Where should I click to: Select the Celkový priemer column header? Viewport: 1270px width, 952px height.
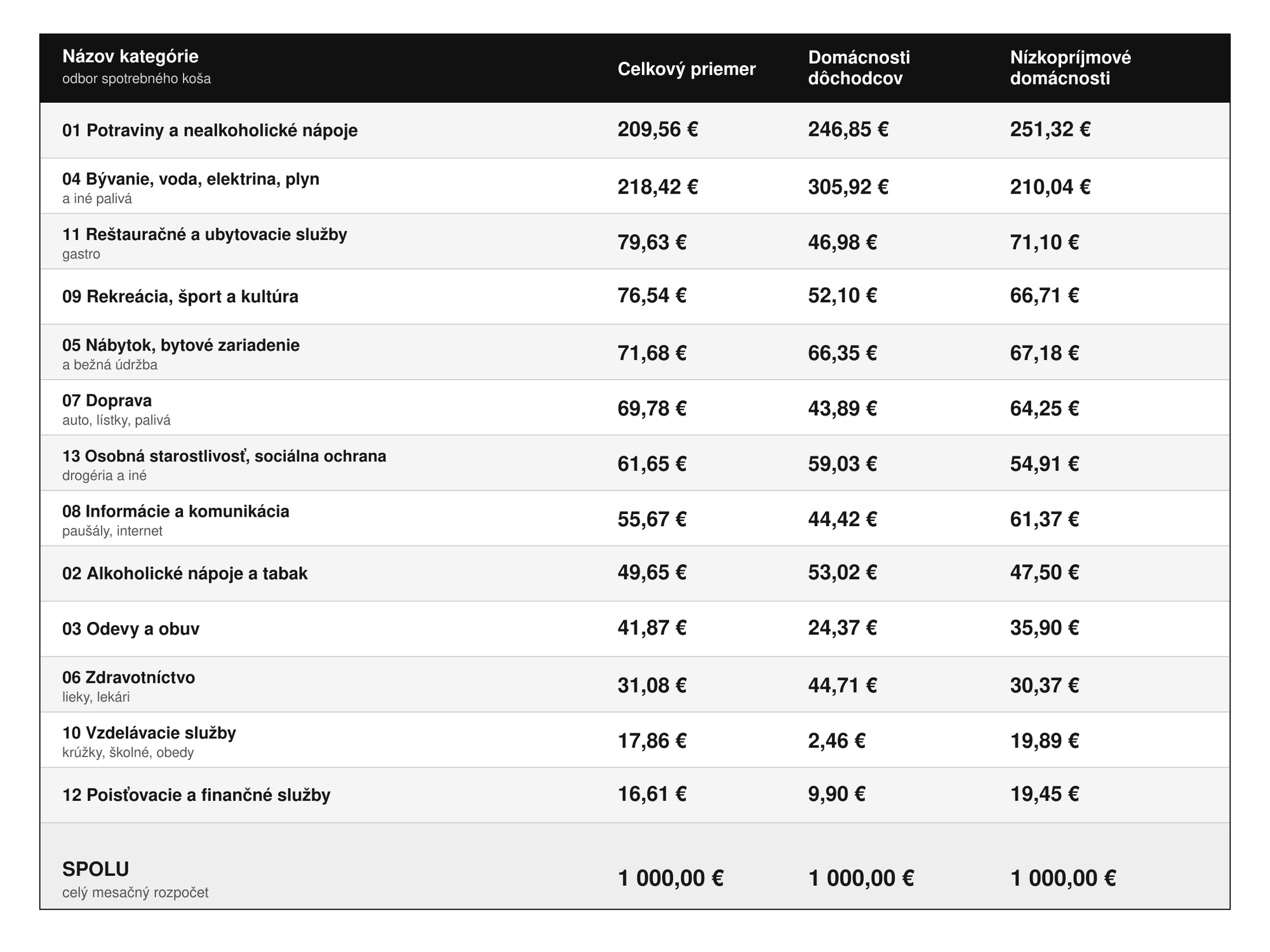coord(686,69)
